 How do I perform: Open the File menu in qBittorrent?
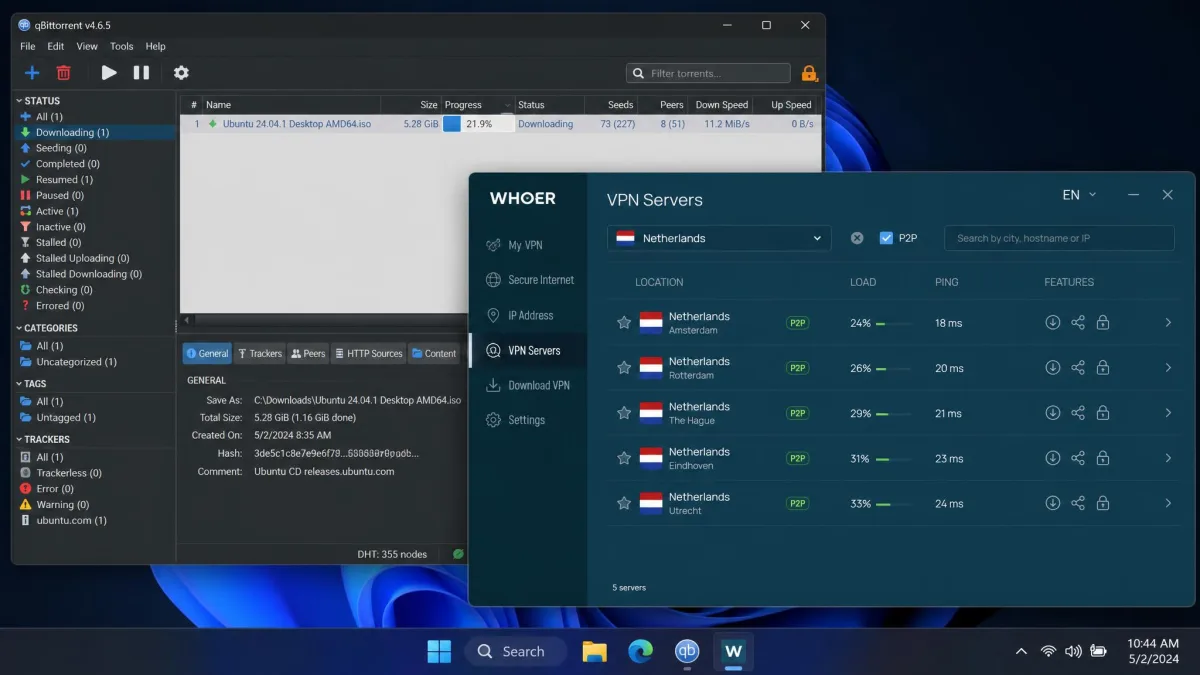(28, 46)
